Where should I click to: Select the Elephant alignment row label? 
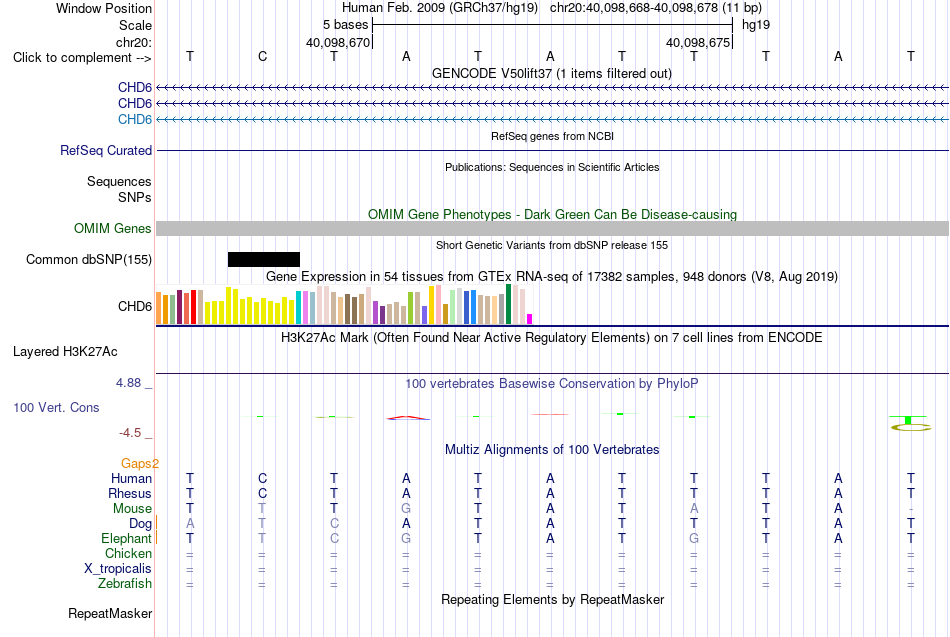(127, 539)
